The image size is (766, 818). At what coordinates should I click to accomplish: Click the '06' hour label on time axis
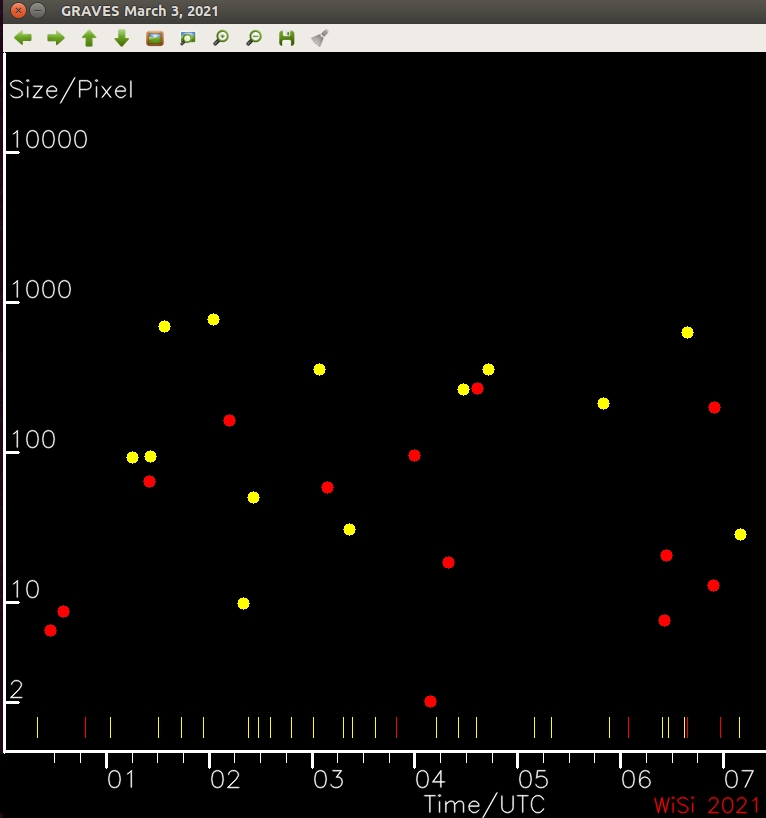636,780
